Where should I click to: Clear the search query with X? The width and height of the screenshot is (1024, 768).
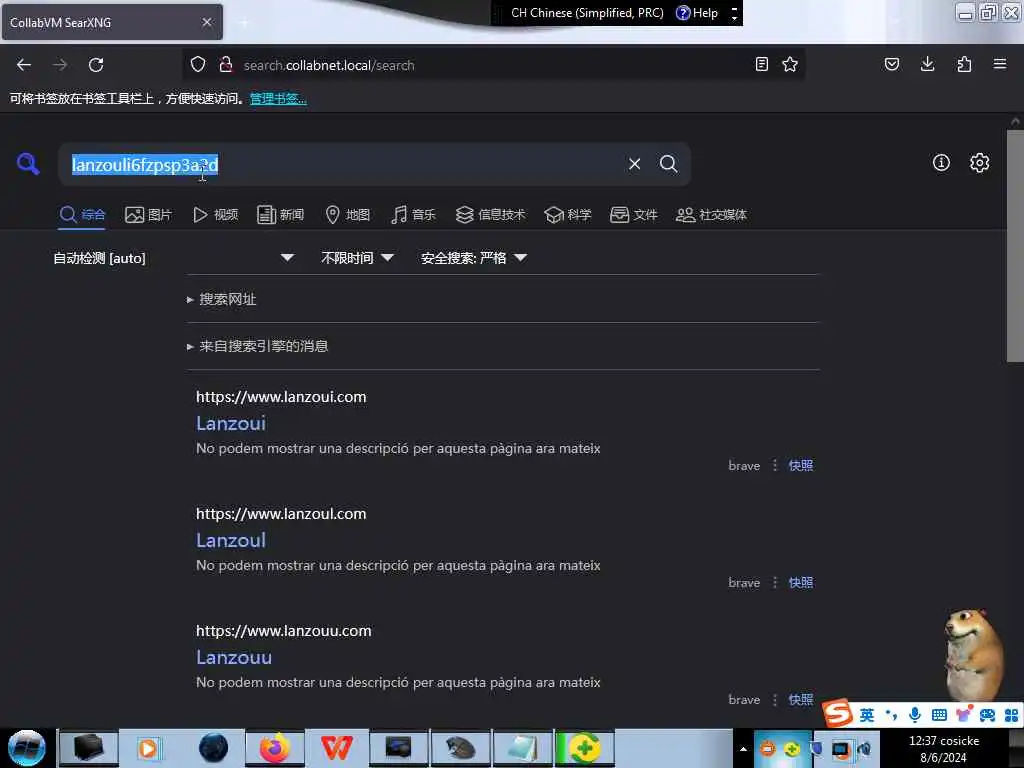tap(634, 164)
